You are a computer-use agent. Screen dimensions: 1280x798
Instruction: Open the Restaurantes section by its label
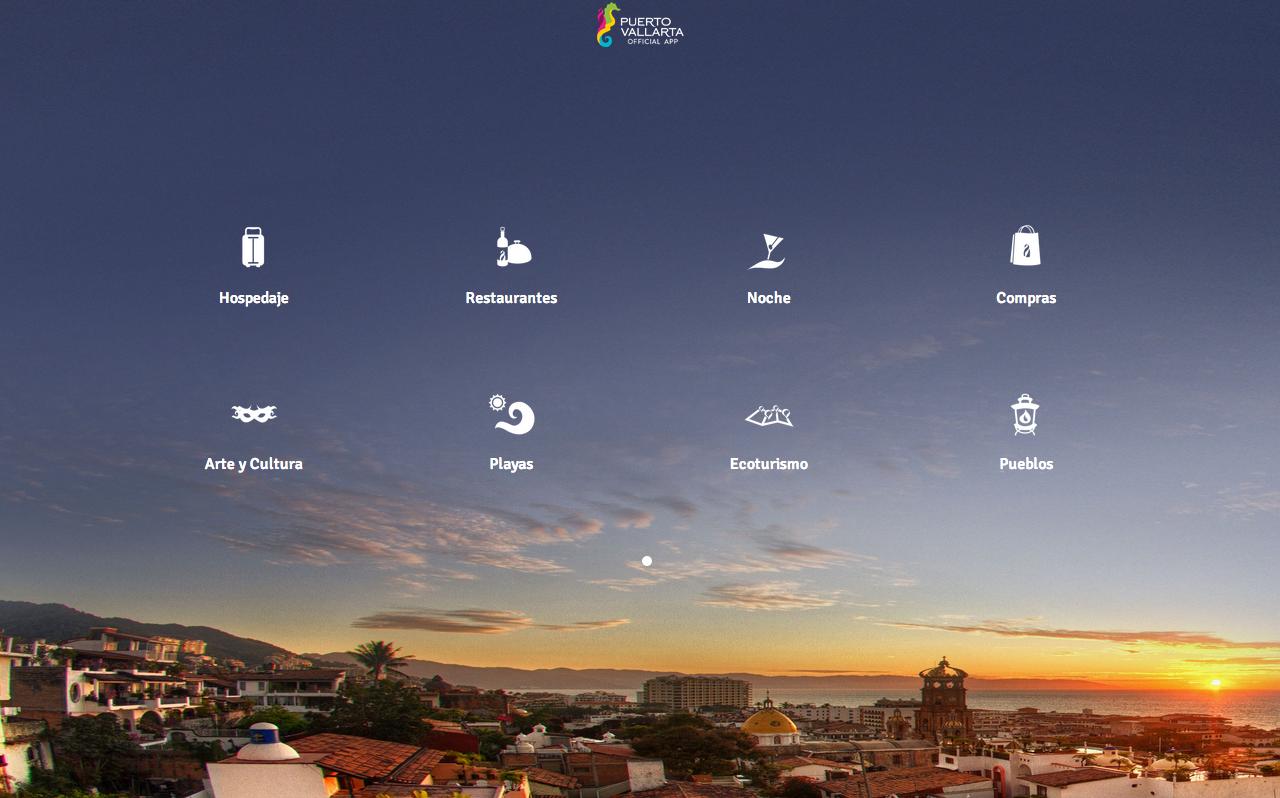[x=511, y=297]
